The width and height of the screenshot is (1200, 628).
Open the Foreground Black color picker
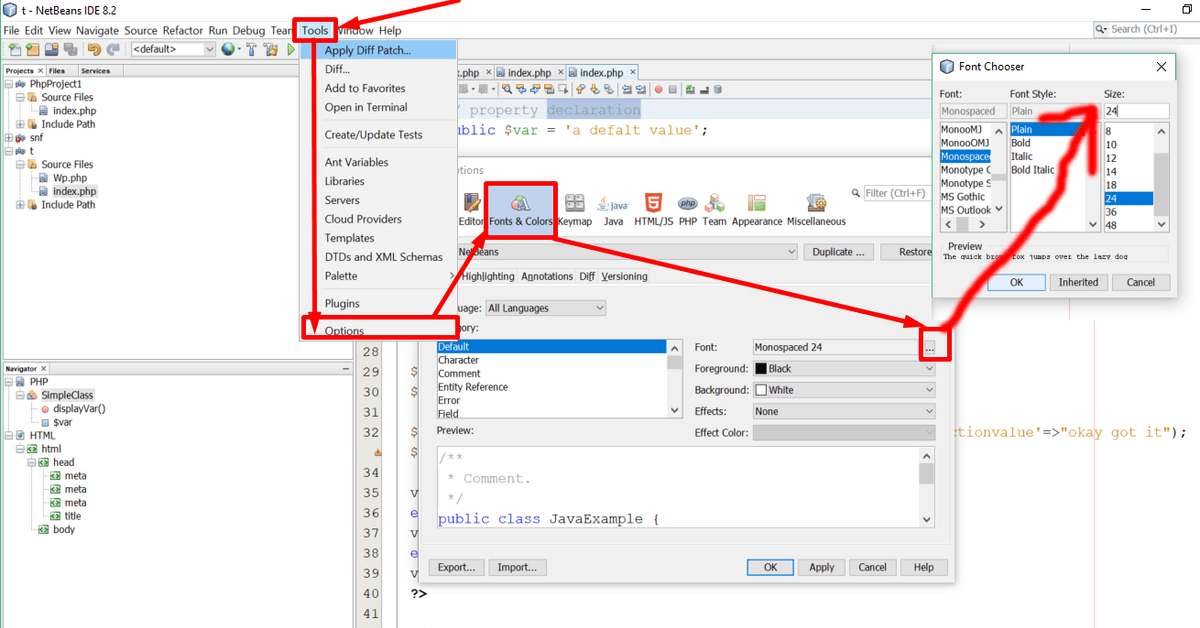[844, 368]
